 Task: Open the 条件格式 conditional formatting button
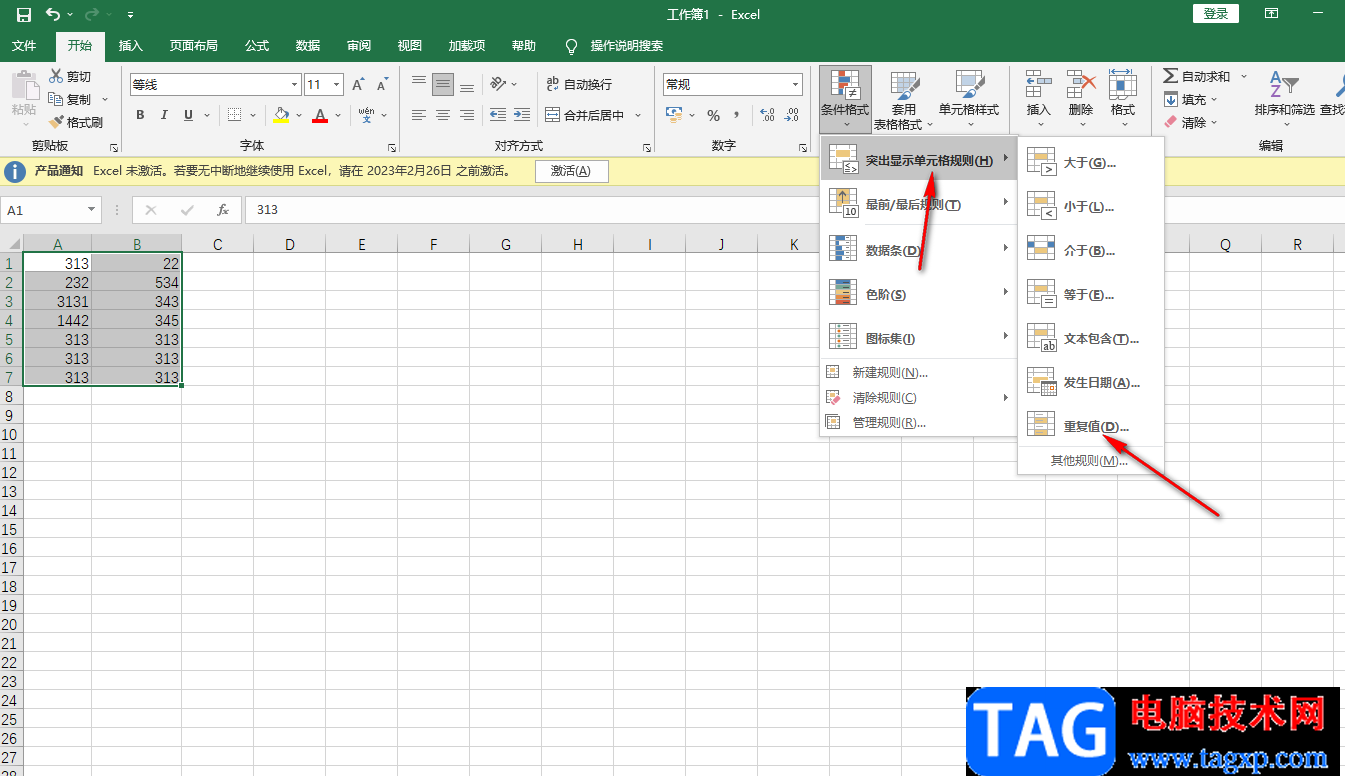[845, 99]
